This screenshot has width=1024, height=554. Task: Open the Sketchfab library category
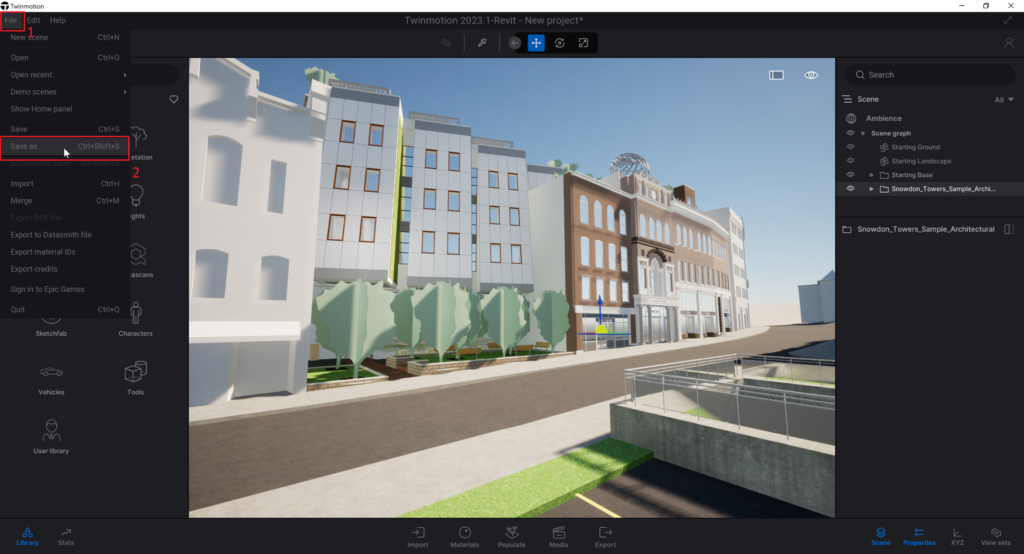pos(51,327)
